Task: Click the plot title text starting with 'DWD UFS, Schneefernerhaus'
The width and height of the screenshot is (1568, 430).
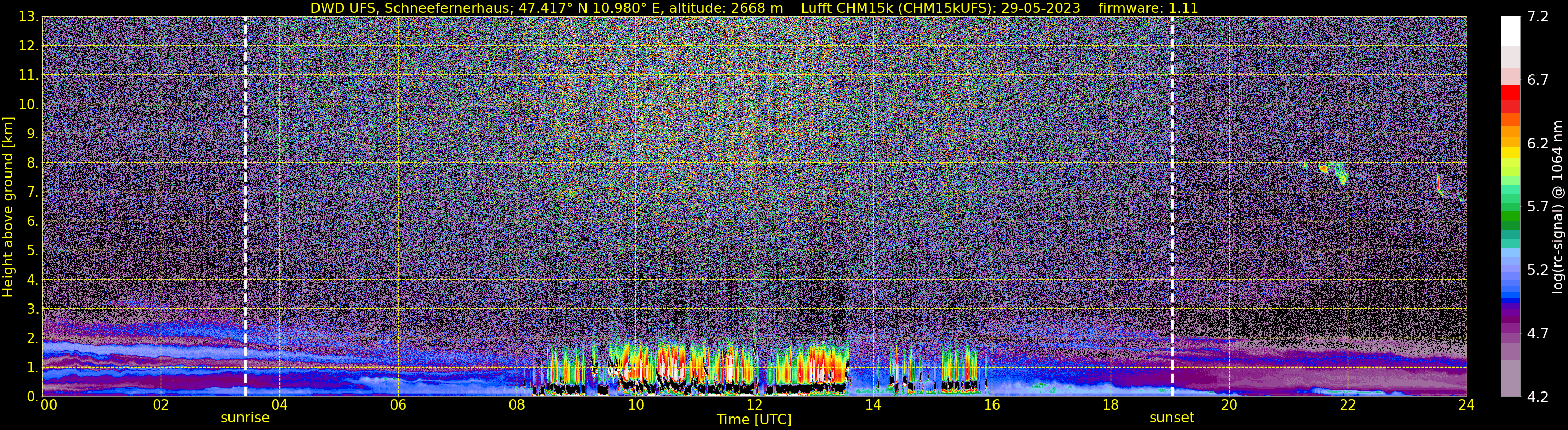Action: tap(754, 8)
